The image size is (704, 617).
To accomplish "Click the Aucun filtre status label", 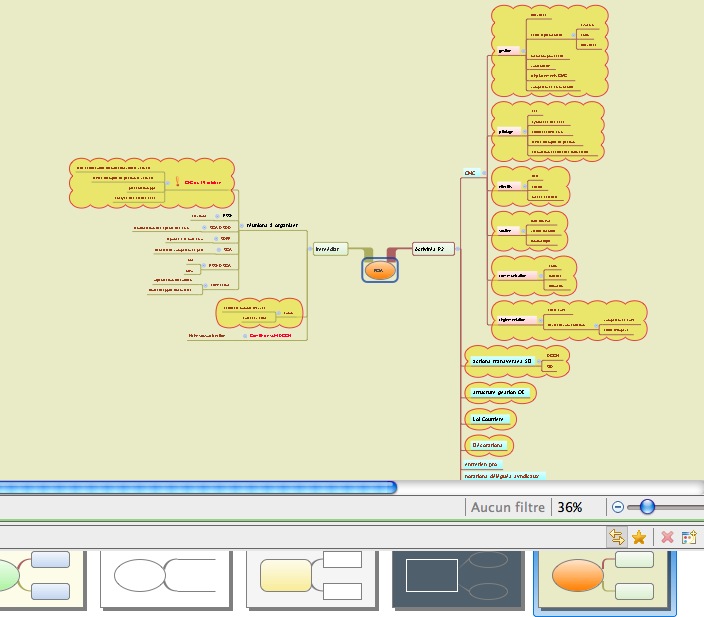I will [509, 507].
